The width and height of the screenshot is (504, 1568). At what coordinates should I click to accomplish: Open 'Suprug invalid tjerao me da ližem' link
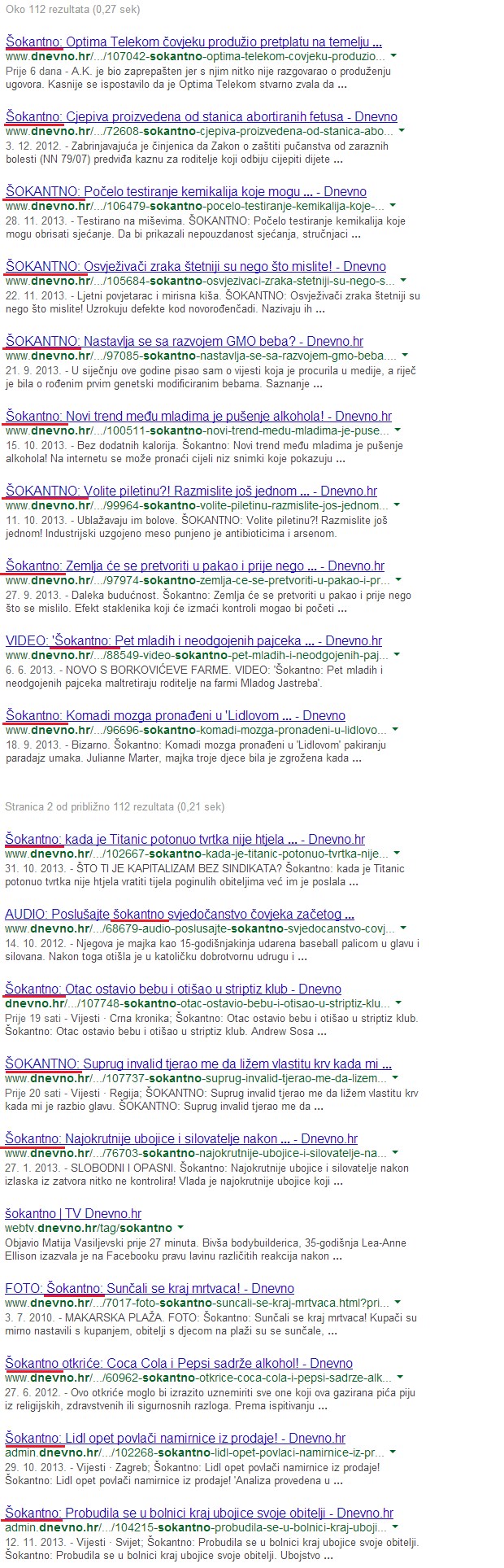198,1064
